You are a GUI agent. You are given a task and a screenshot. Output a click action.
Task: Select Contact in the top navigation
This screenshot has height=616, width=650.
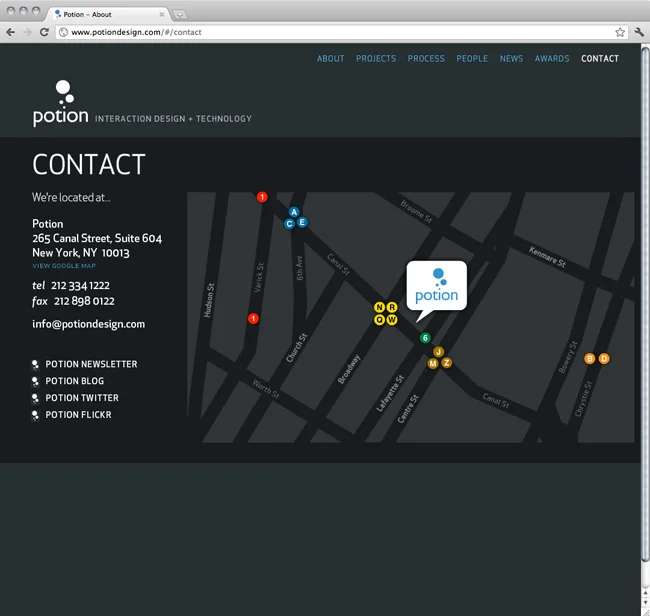click(600, 58)
